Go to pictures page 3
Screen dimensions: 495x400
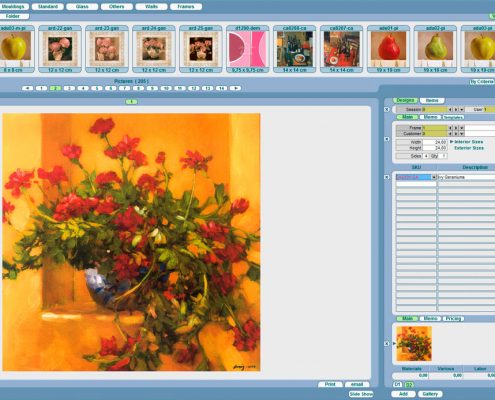tap(69, 88)
